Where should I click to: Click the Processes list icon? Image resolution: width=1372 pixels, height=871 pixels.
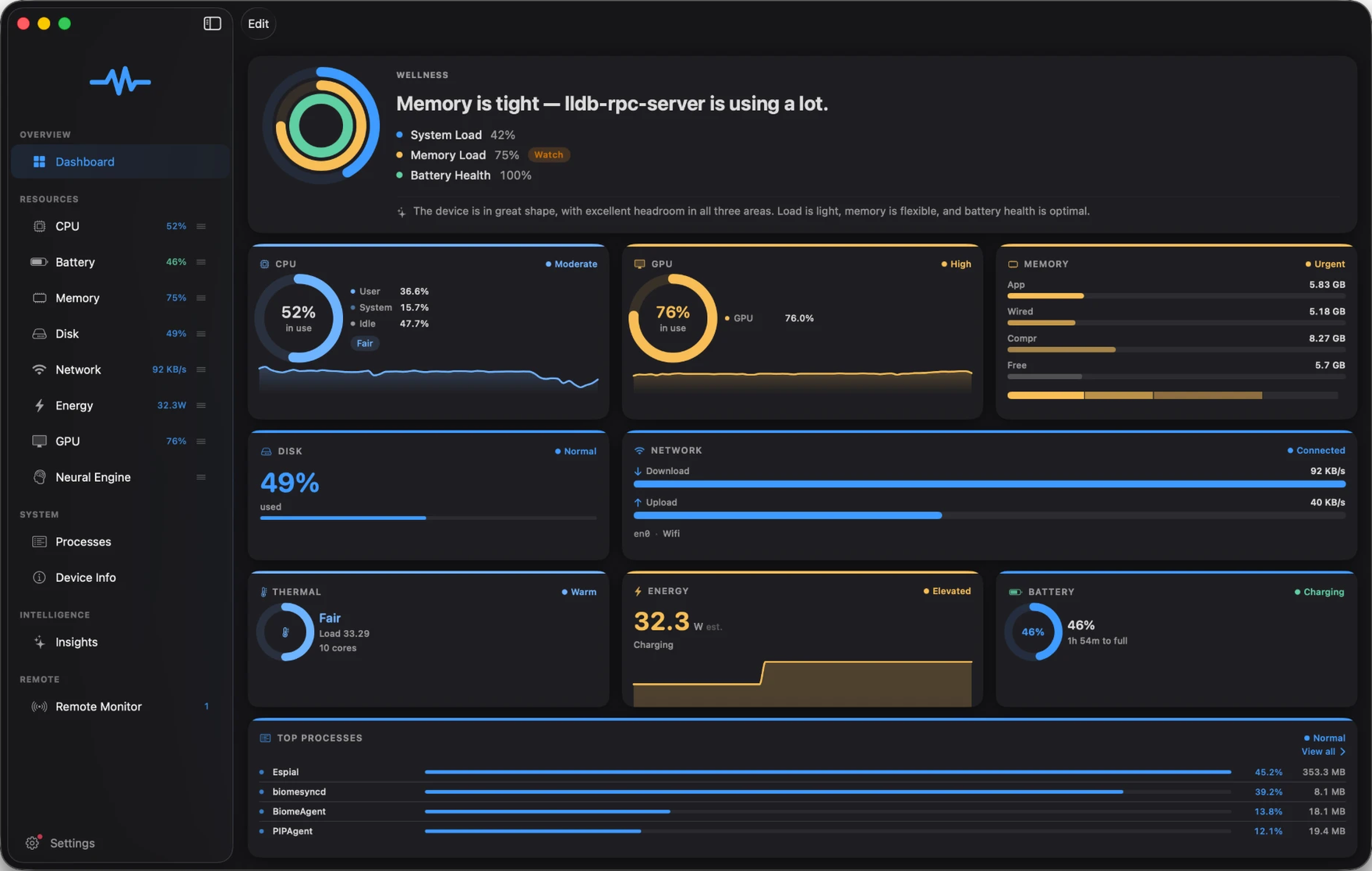pos(39,542)
